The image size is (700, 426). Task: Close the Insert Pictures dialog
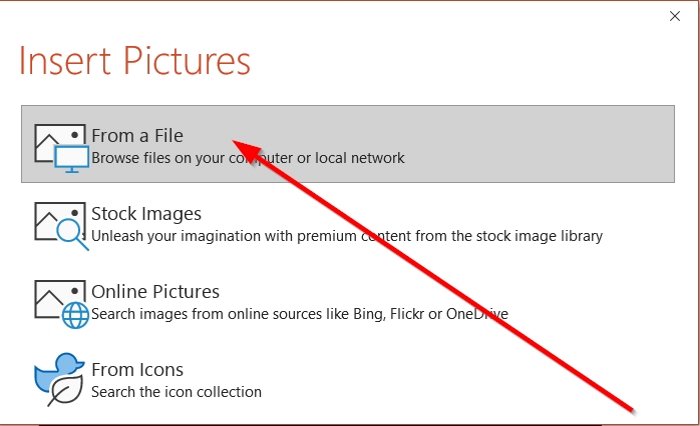pos(675,16)
